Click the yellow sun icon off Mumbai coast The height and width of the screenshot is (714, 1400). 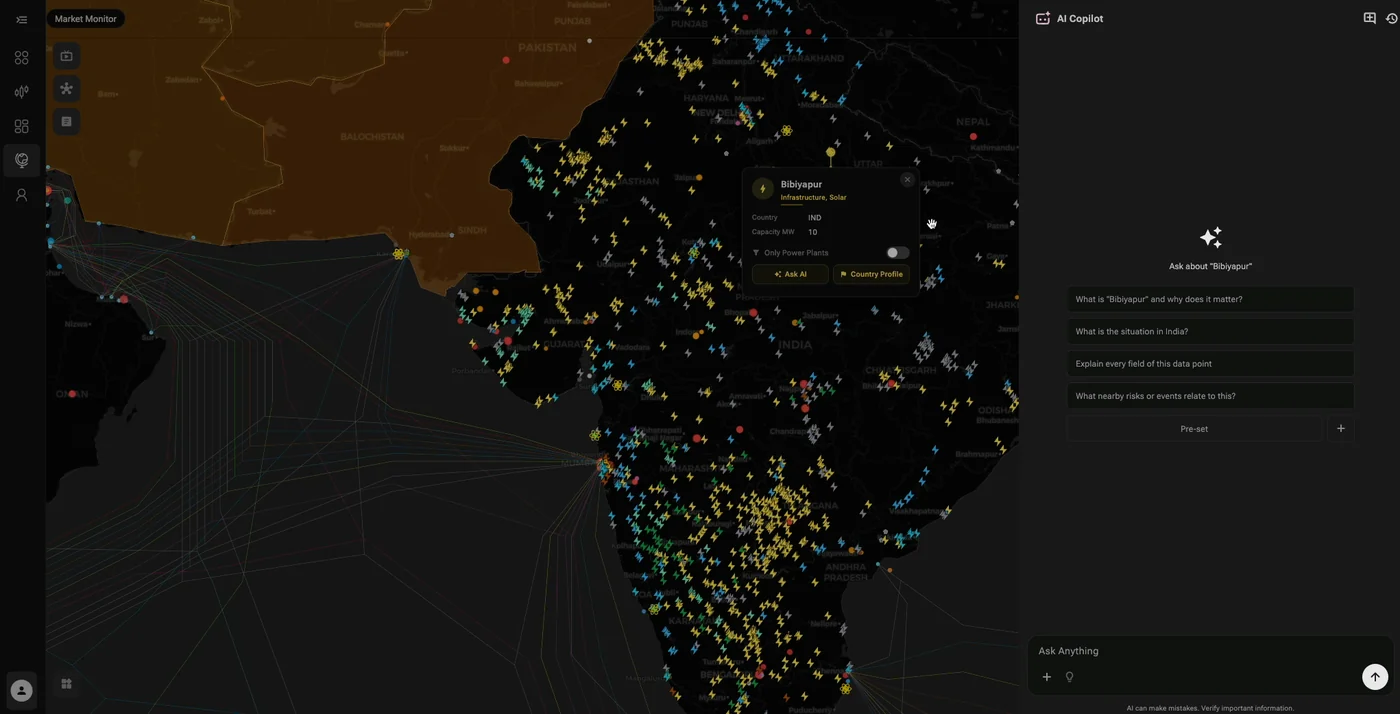[x=595, y=435]
